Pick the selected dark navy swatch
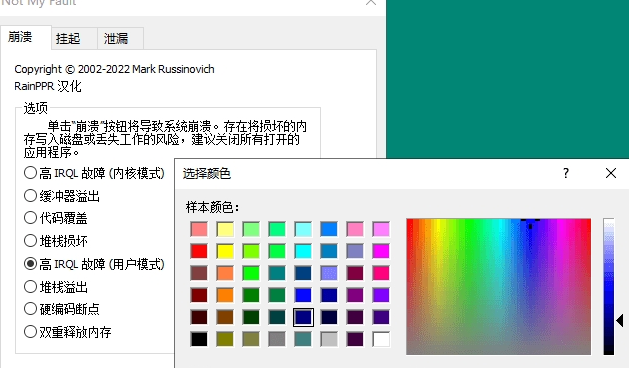Screen dimensions: 629x368 [303, 317]
